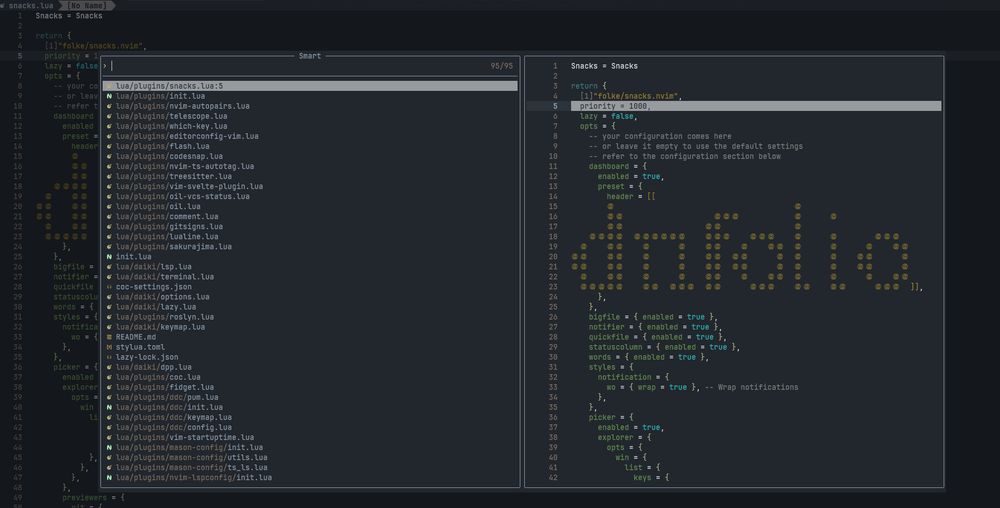Click the Lua icon beside lua/plugins/telescope.lua
The width and height of the screenshot is (1000, 508).
[x=109, y=116]
